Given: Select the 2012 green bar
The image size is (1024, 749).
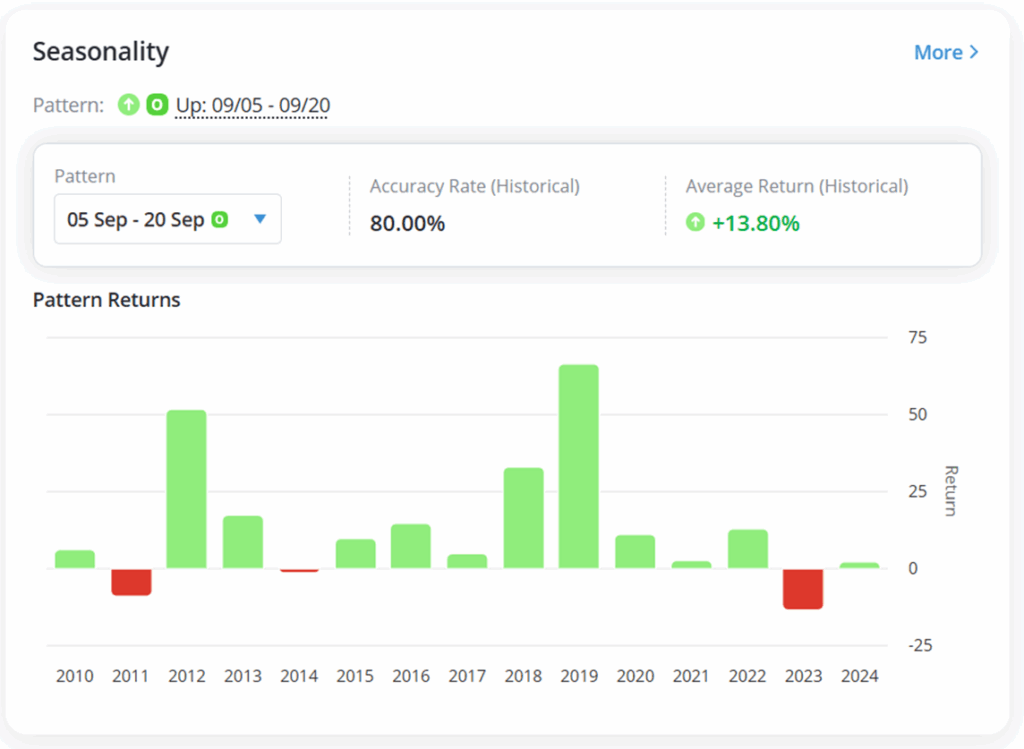Looking at the screenshot, I should (187, 489).
